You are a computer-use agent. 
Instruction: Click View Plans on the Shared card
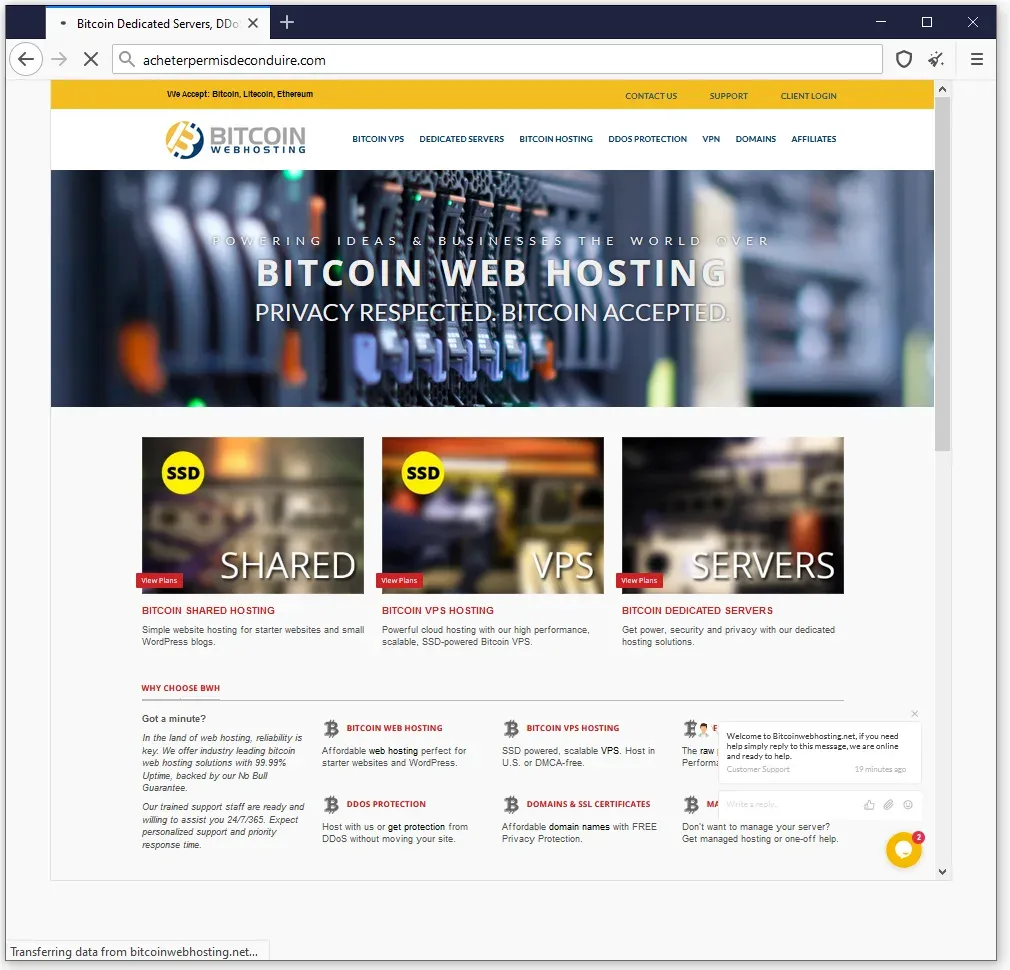click(159, 580)
